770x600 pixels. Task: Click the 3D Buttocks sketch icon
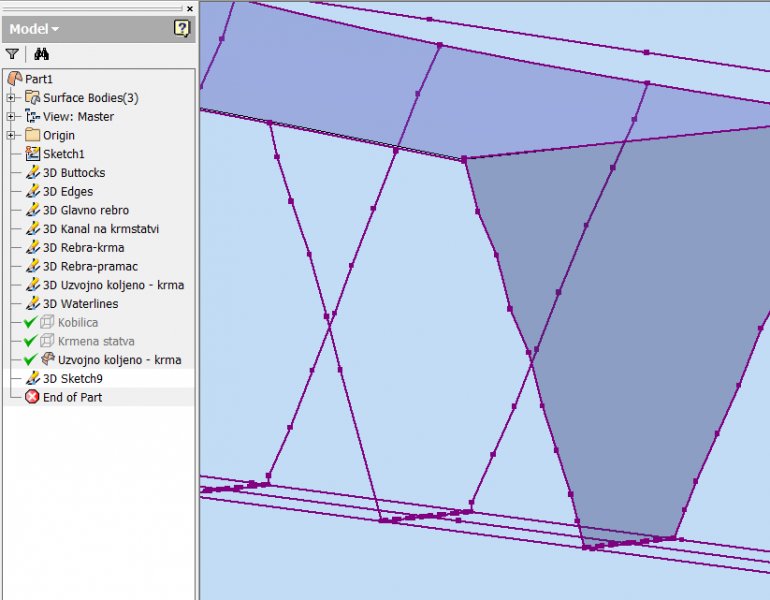pos(32,173)
